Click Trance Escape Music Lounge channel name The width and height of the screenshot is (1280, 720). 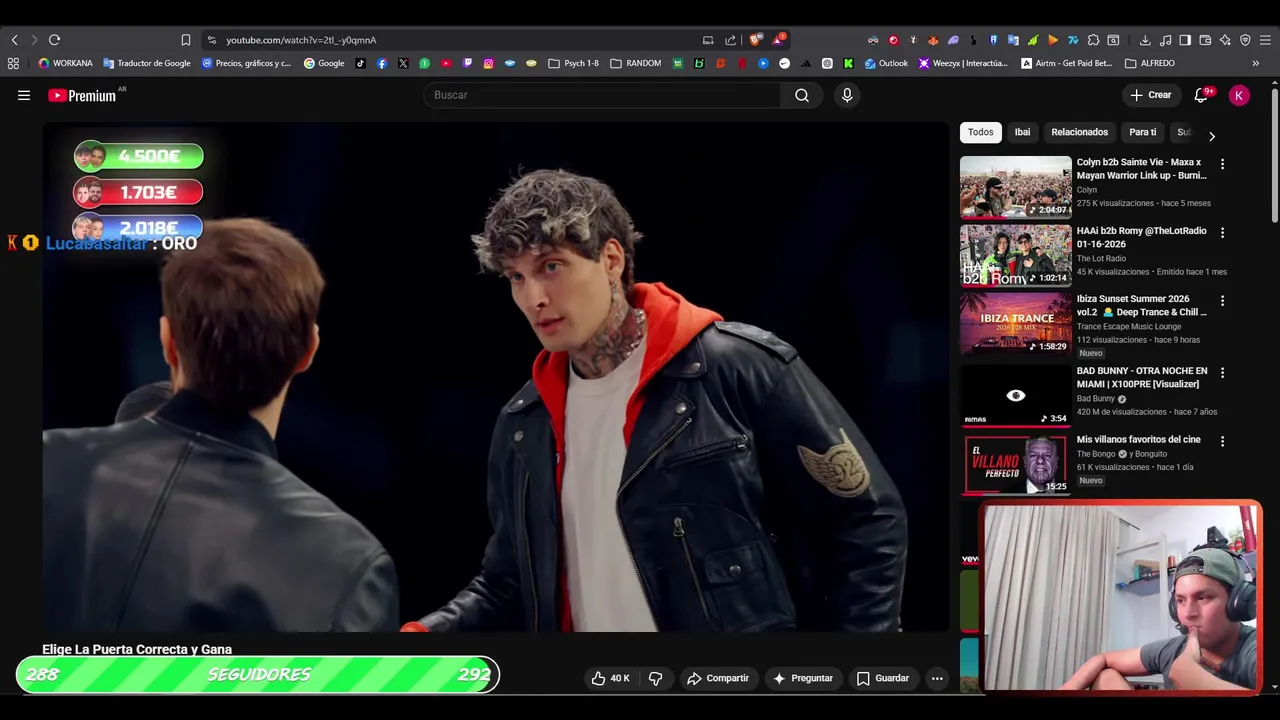(x=1129, y=326)
